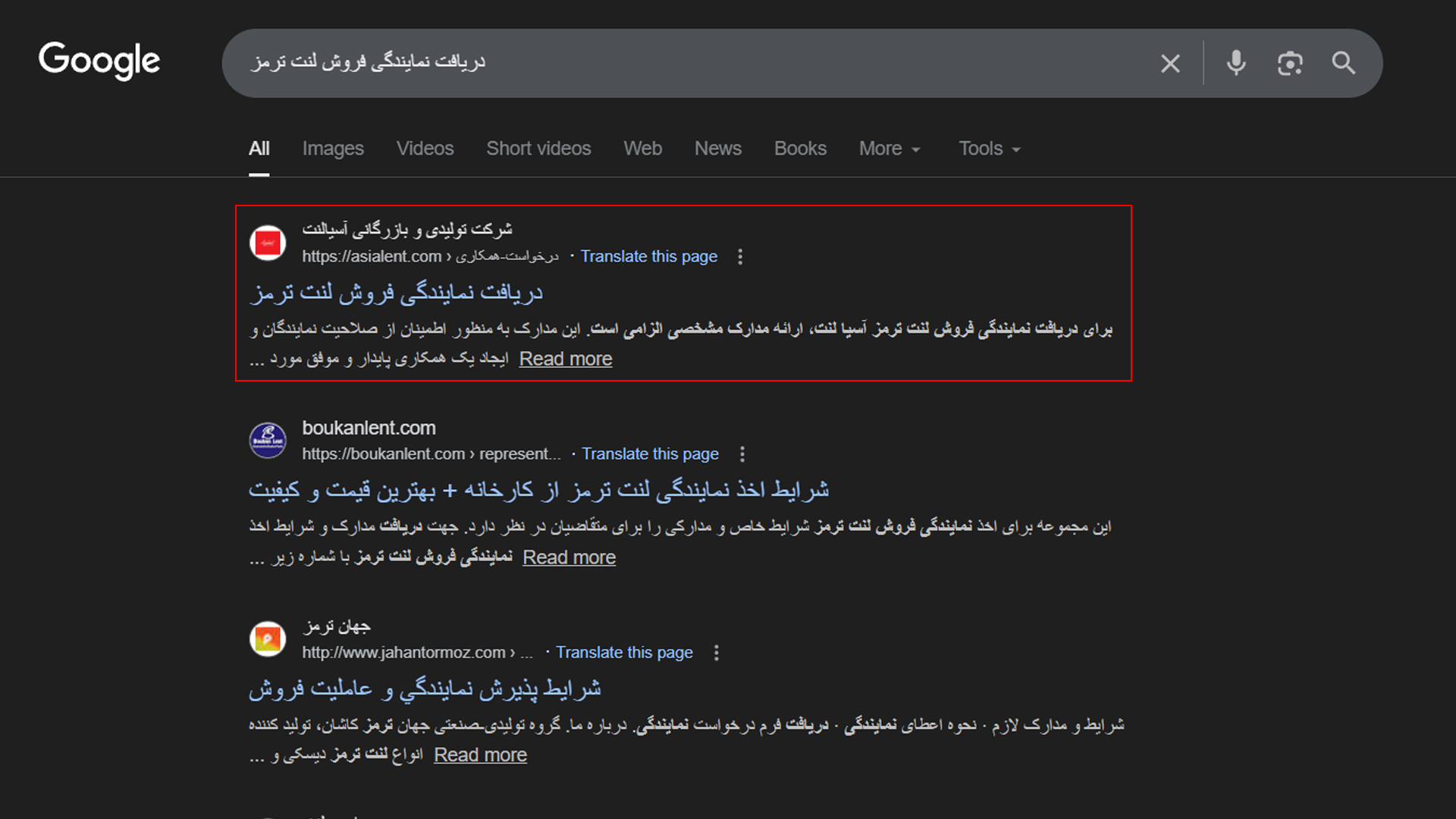Open boukanlent.com represent URL breadcrumb
1456x819 pixels.
pyautogui.click(x=431, y=453)
